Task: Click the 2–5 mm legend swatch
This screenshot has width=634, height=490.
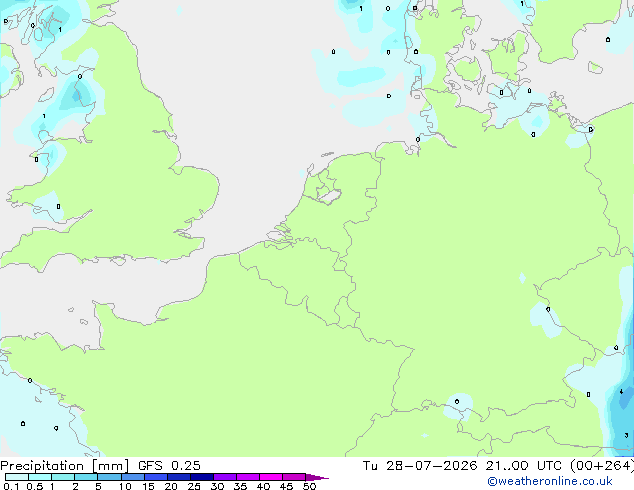Action: 86,477
